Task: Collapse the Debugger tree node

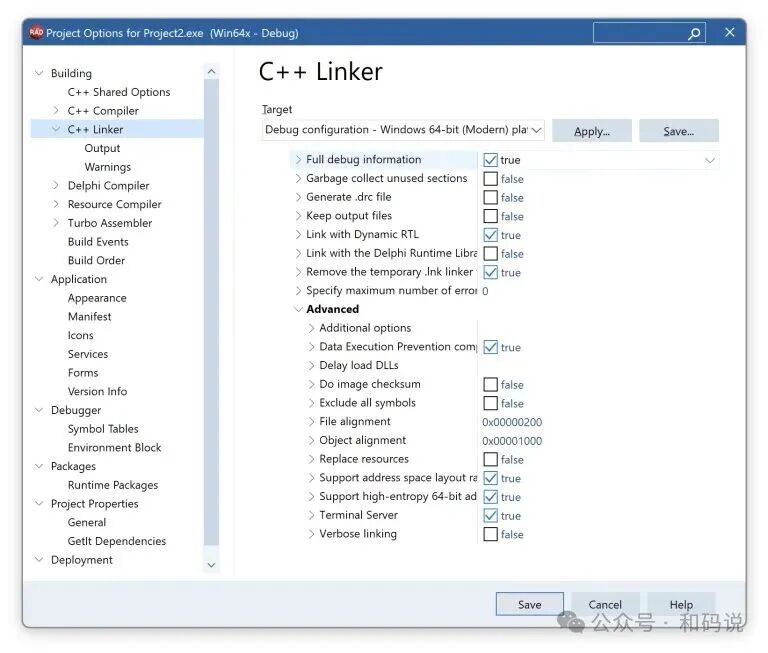Action: [39, 410]
